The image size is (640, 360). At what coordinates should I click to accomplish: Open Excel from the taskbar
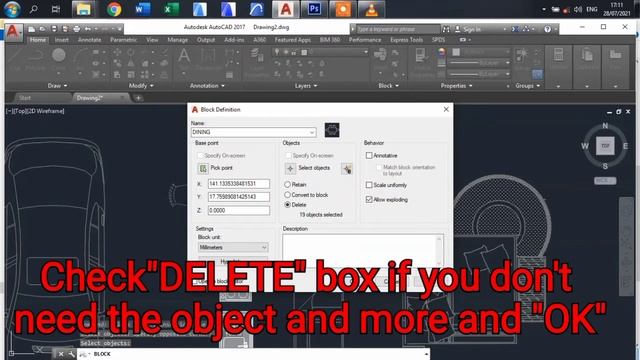click(171, 9)
